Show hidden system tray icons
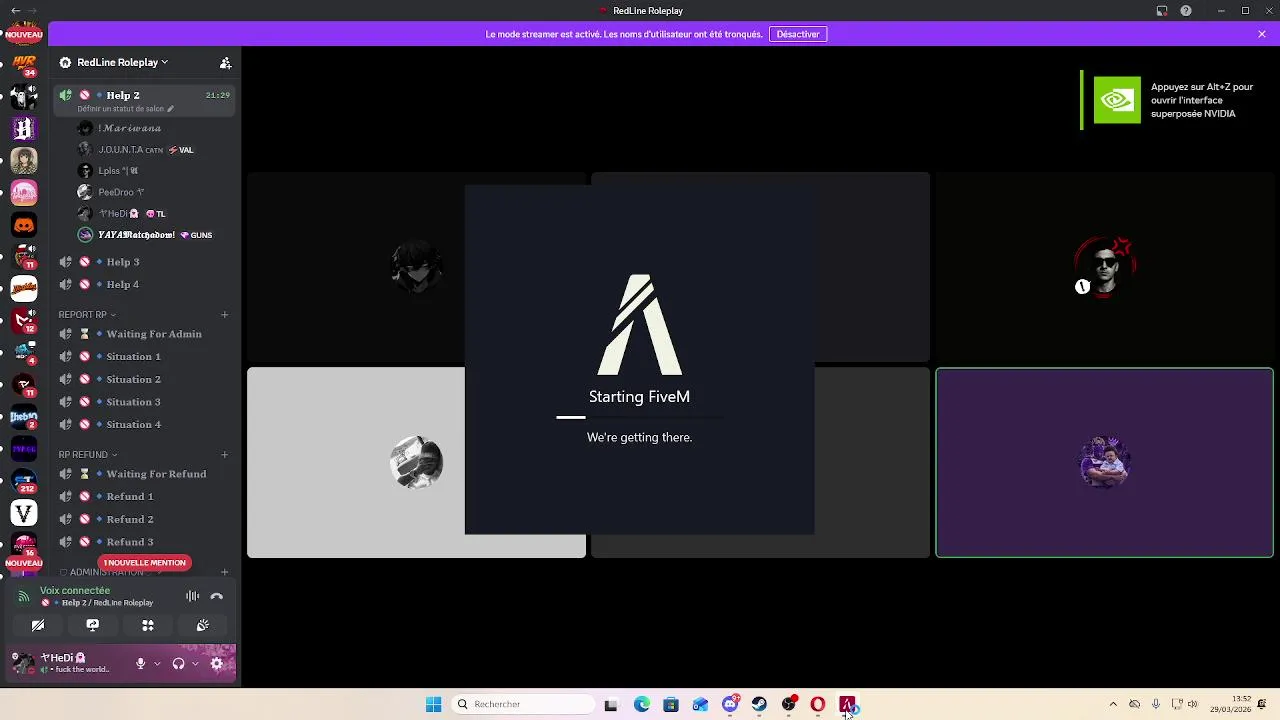 (x=1113, y=704)
